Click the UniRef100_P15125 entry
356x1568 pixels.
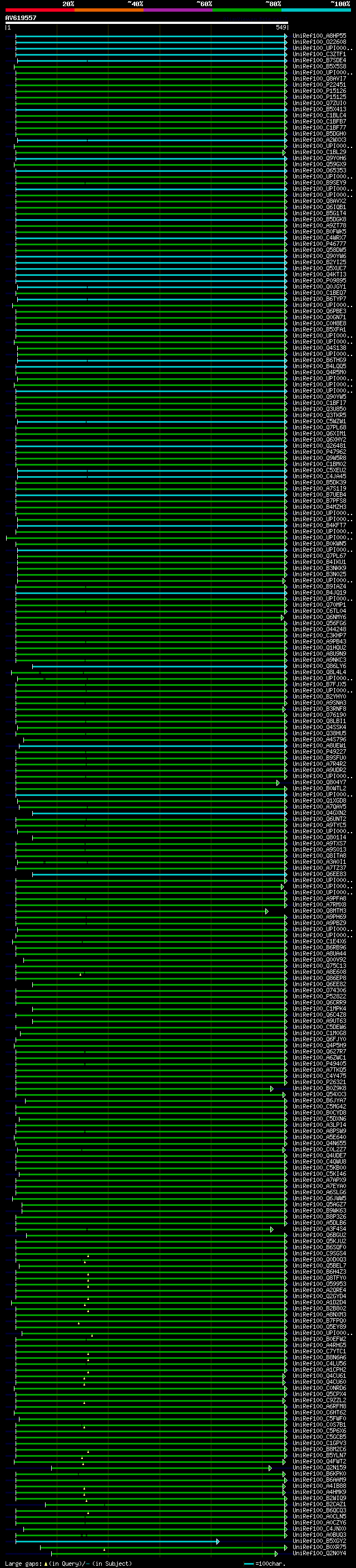[x=319, y=97]
